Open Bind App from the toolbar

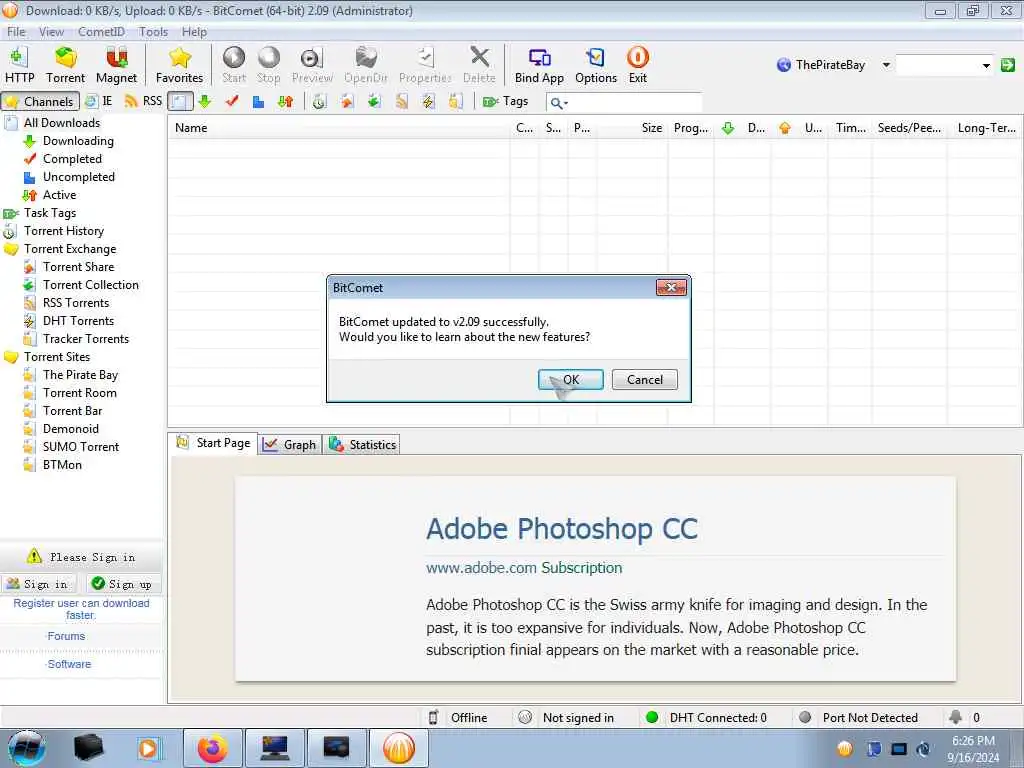coord(539,65)
